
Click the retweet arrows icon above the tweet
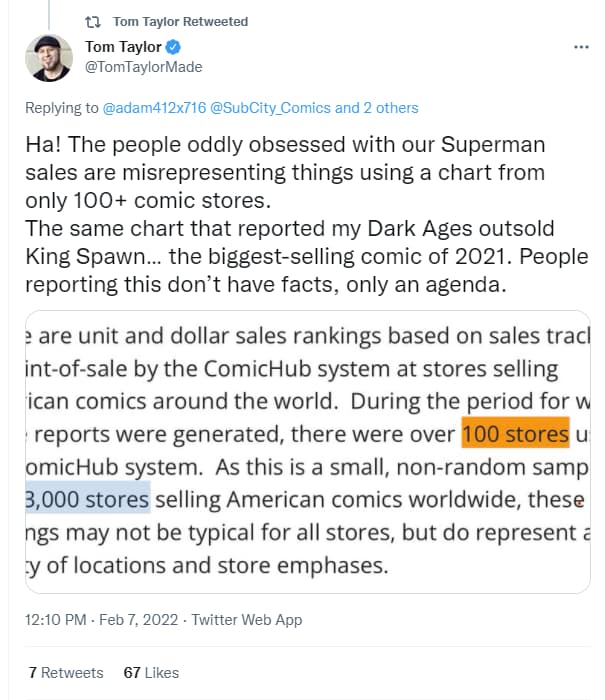click(93, 21)
